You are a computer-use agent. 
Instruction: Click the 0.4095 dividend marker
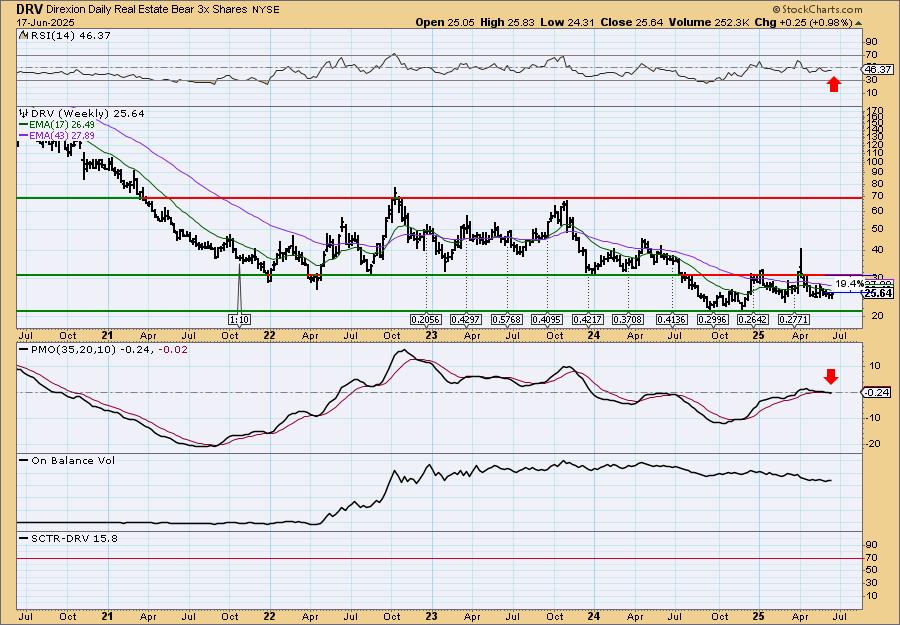pyautogui.click(x=547, y=319)
